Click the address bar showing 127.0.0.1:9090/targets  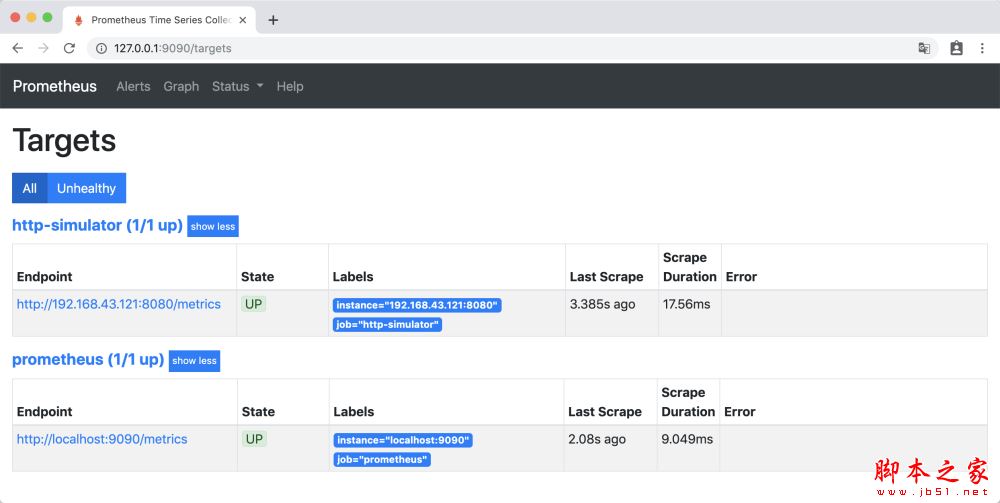[500, 48]
